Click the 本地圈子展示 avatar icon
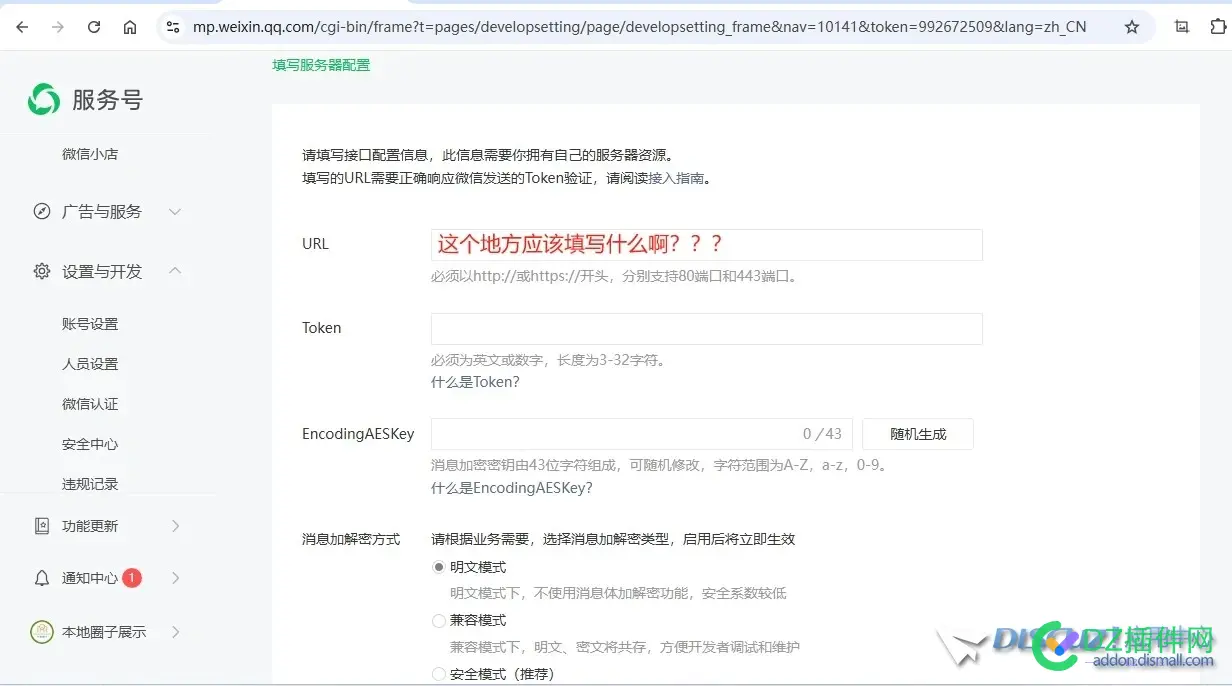This screenshot has width=1232, height=686. pyautogui.click(x=42, y=631)
